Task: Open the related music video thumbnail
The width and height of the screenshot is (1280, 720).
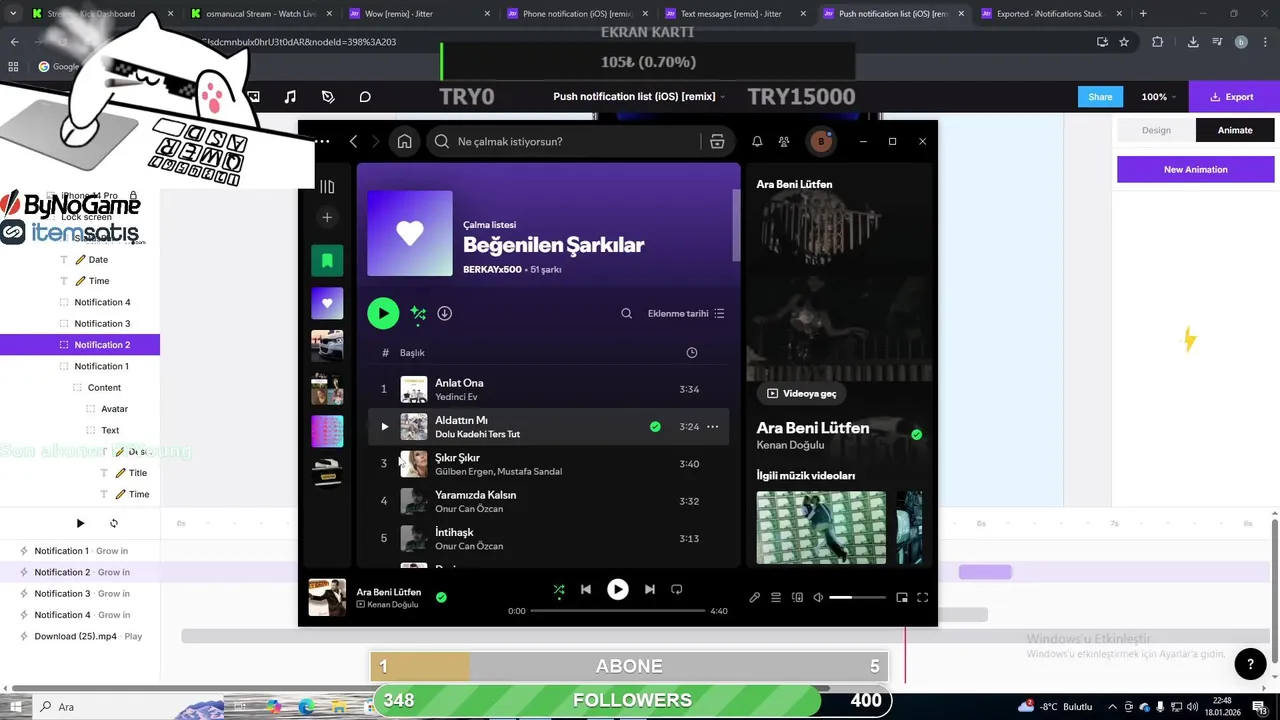Action: [x=821, y=527]
